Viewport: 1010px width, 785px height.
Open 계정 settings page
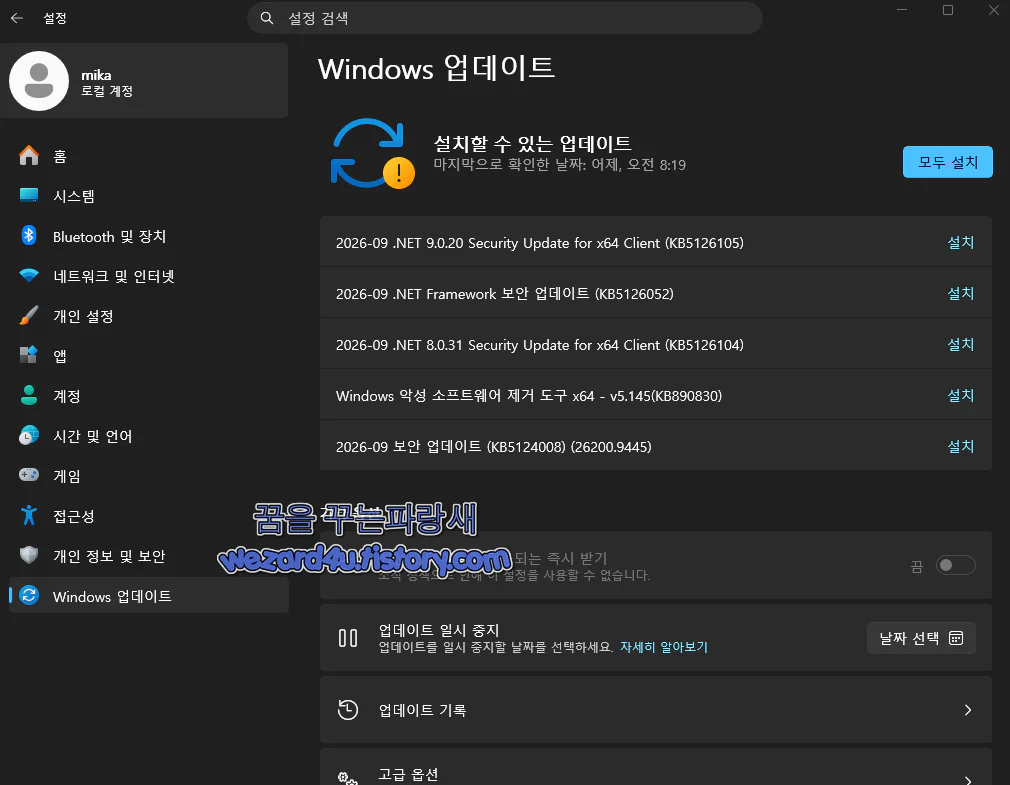click(149, 396)
